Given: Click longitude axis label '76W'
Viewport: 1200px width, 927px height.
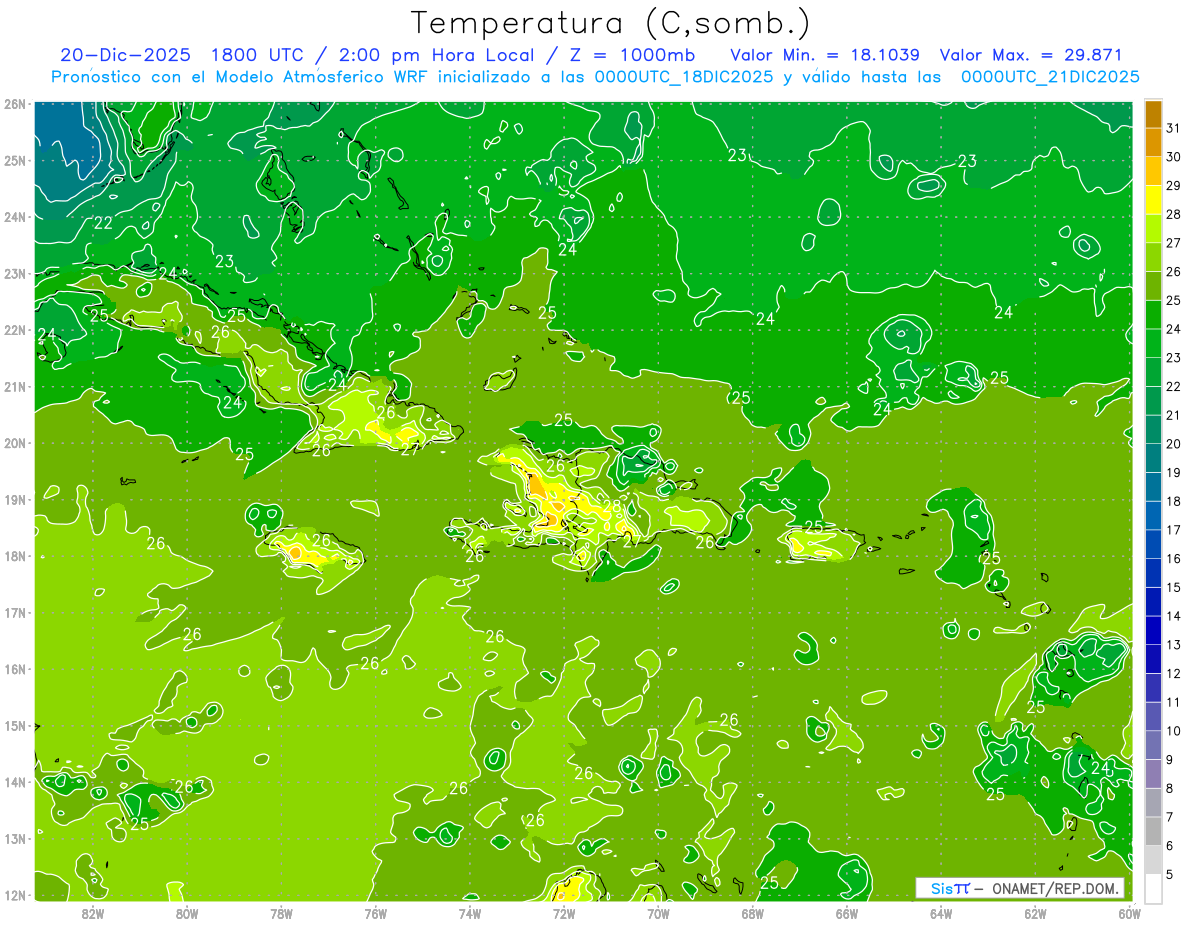Looking at the screenshot, I should 375,912.
